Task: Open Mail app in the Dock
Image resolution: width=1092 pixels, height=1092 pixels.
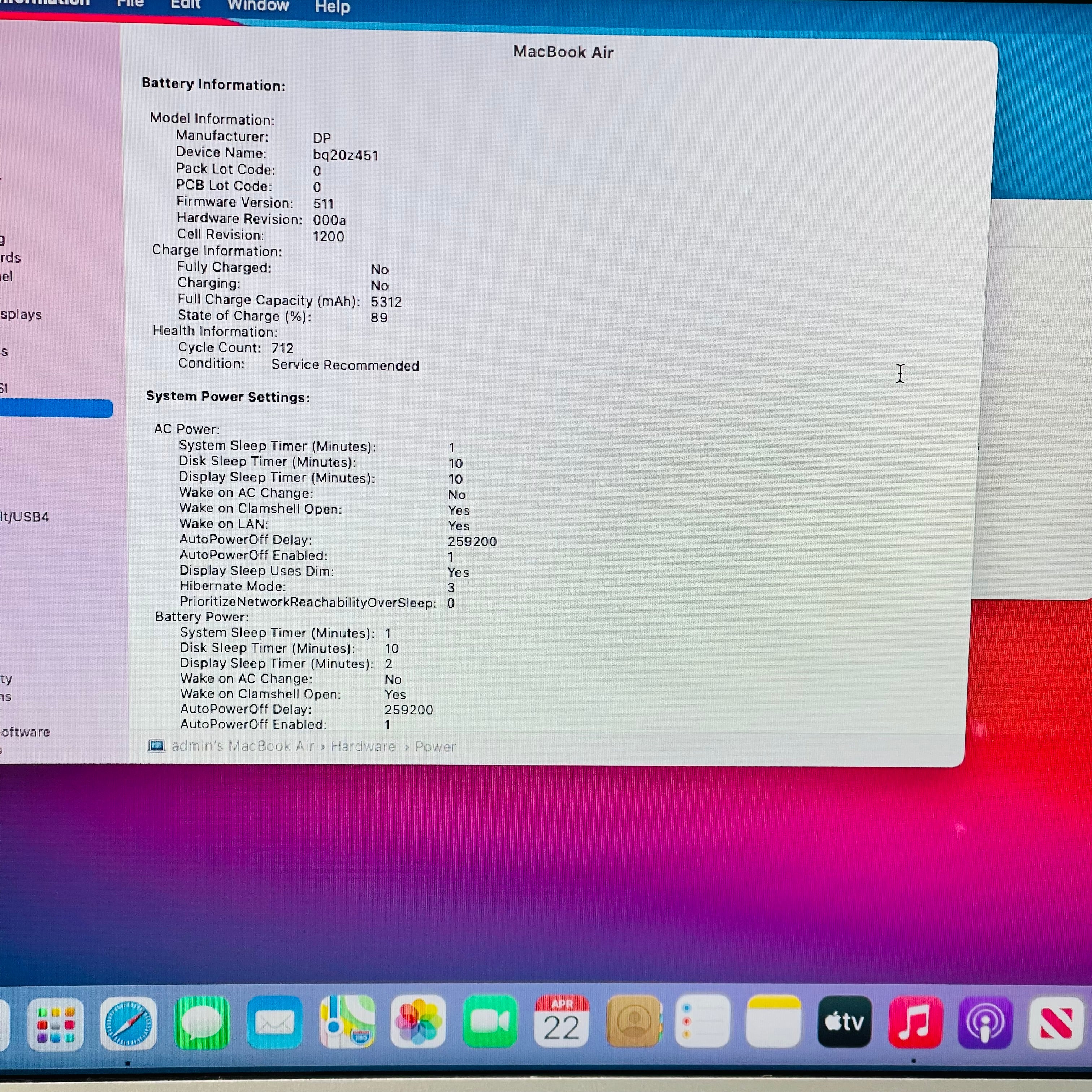Action: coord(274,1022)
